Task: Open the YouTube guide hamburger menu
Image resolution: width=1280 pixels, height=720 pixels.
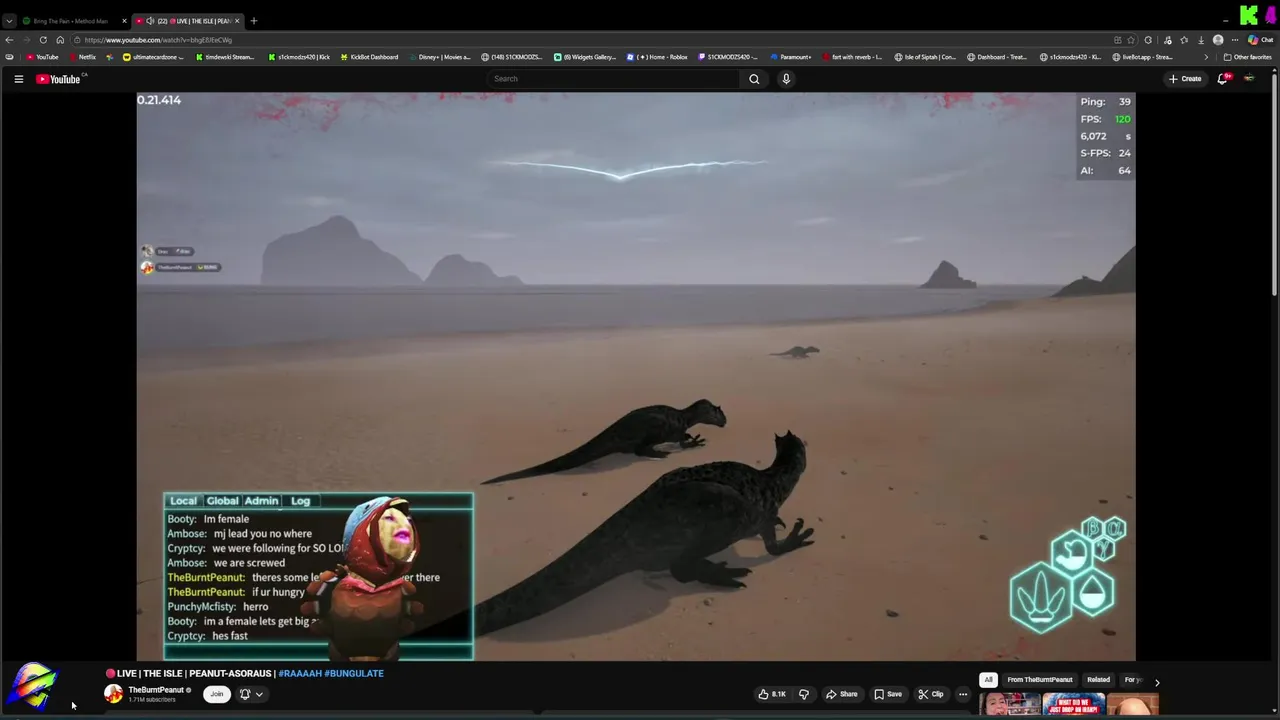Action: [x=18, y=79]
